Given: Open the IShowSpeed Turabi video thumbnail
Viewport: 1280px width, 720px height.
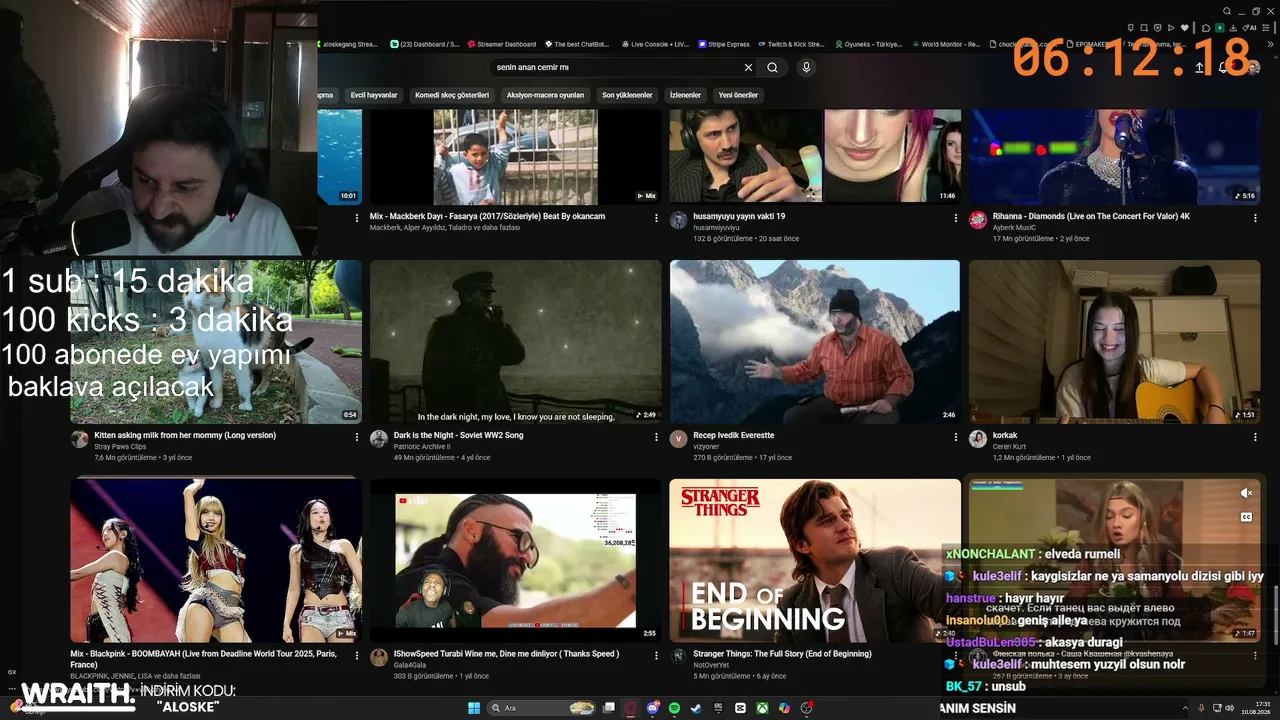Looking at the screenshot, I should (x=516, y=560).
